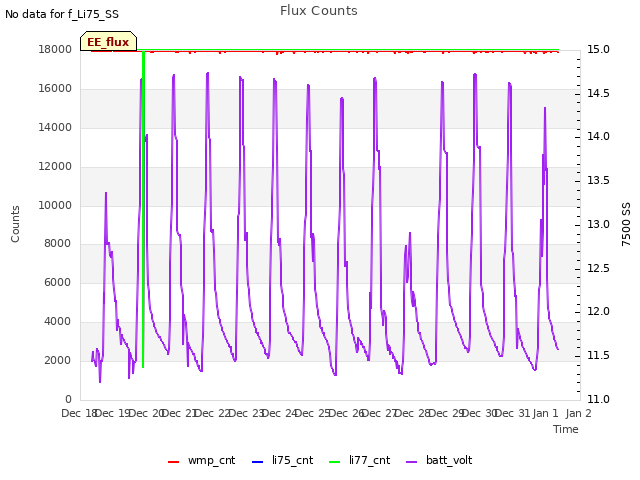This screenshot has height=480, width=640.
Task: Click the 14000 y-axis tick label
Action: point(55,127)
